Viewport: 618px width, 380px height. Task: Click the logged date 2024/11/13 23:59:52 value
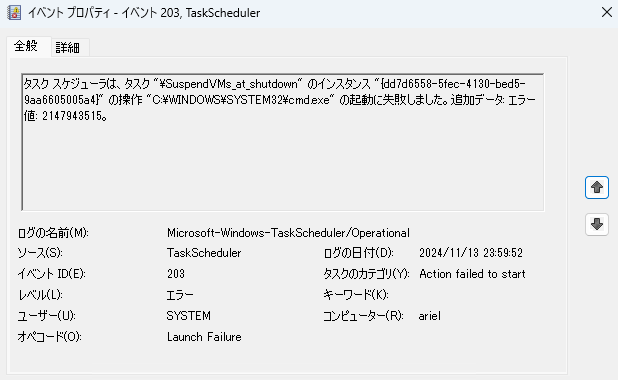[x=471, y=253]
